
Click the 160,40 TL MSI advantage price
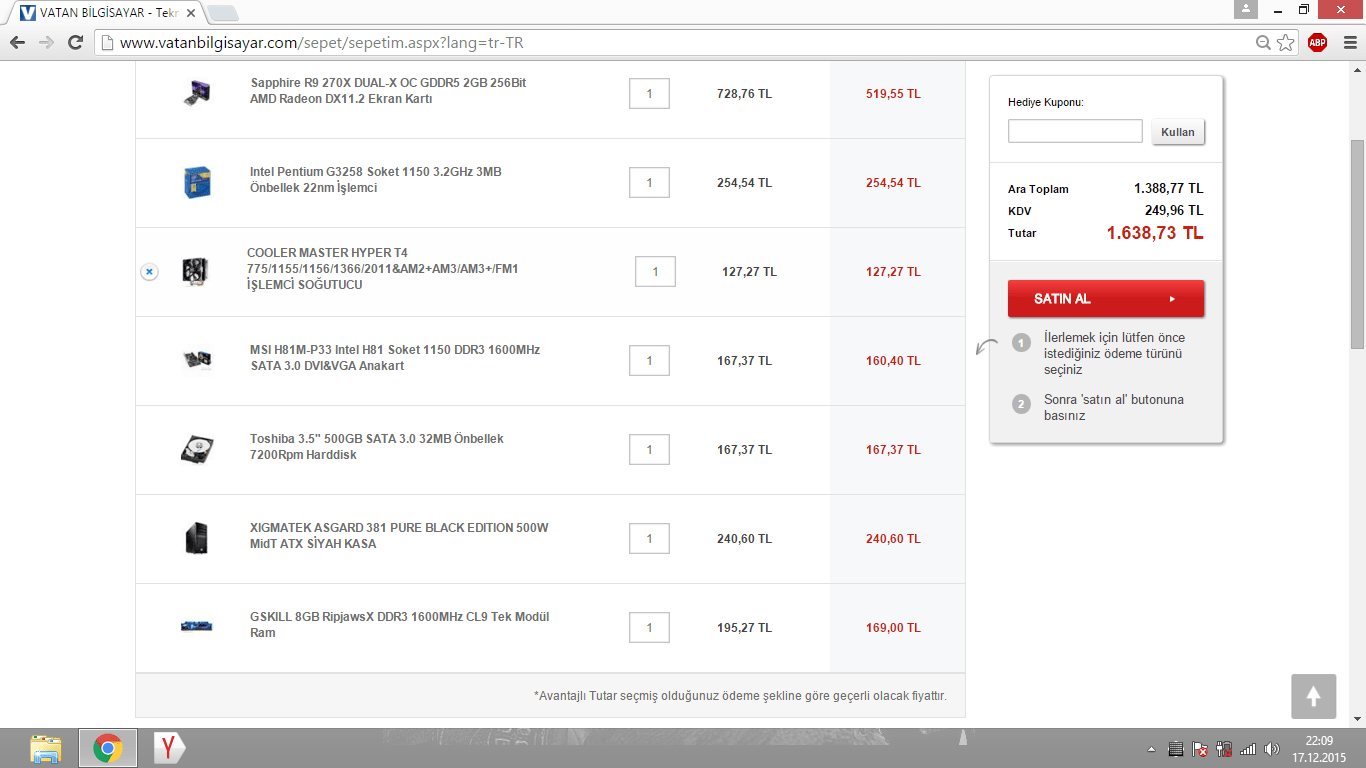pyautogui.click(x=893, y=361)
